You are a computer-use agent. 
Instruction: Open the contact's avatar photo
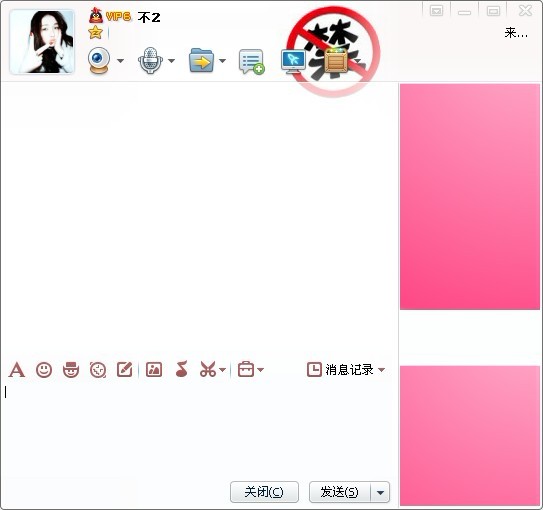tap(42, 42)
